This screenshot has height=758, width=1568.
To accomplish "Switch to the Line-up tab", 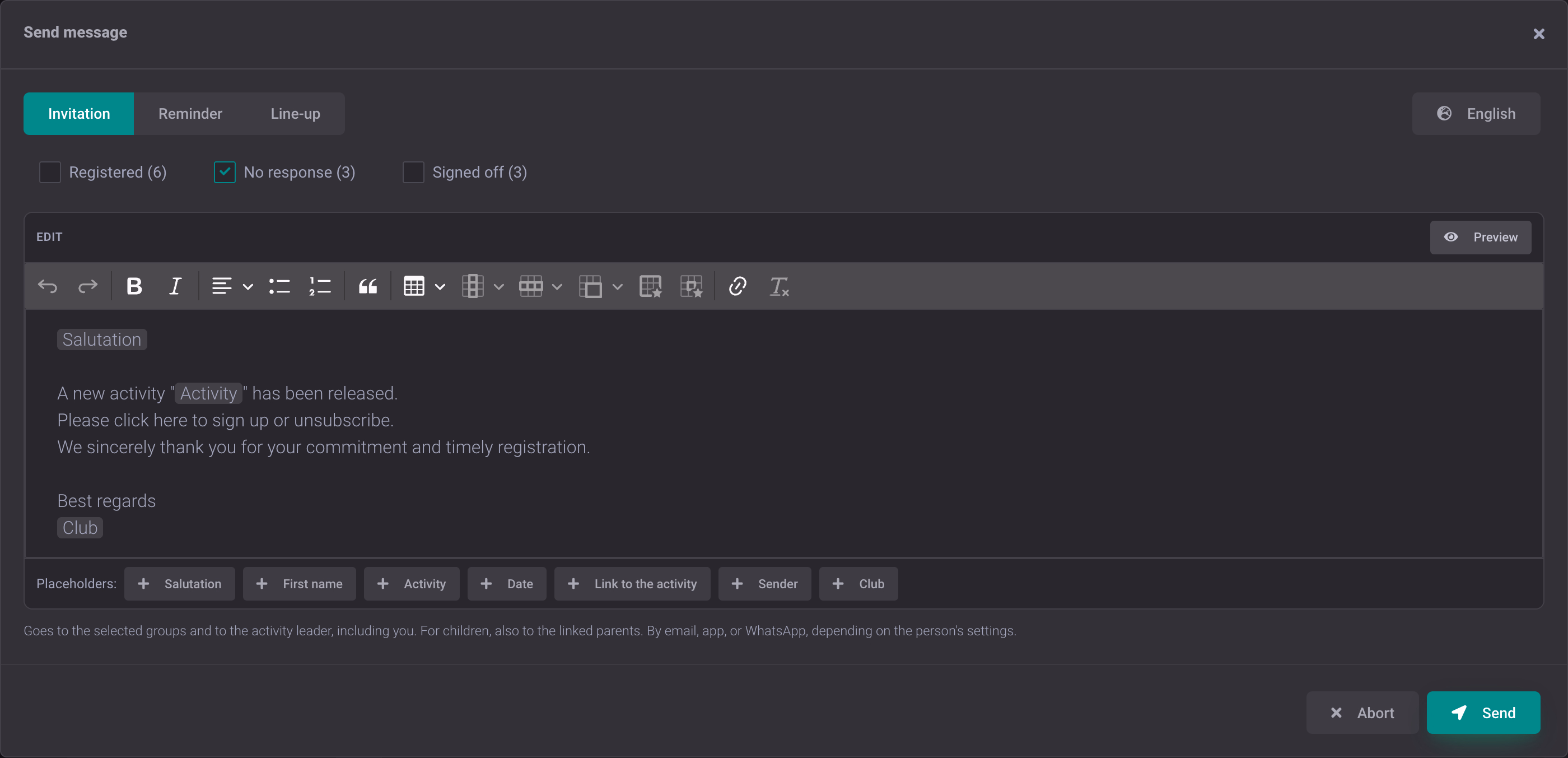I will tap(295, 114).
